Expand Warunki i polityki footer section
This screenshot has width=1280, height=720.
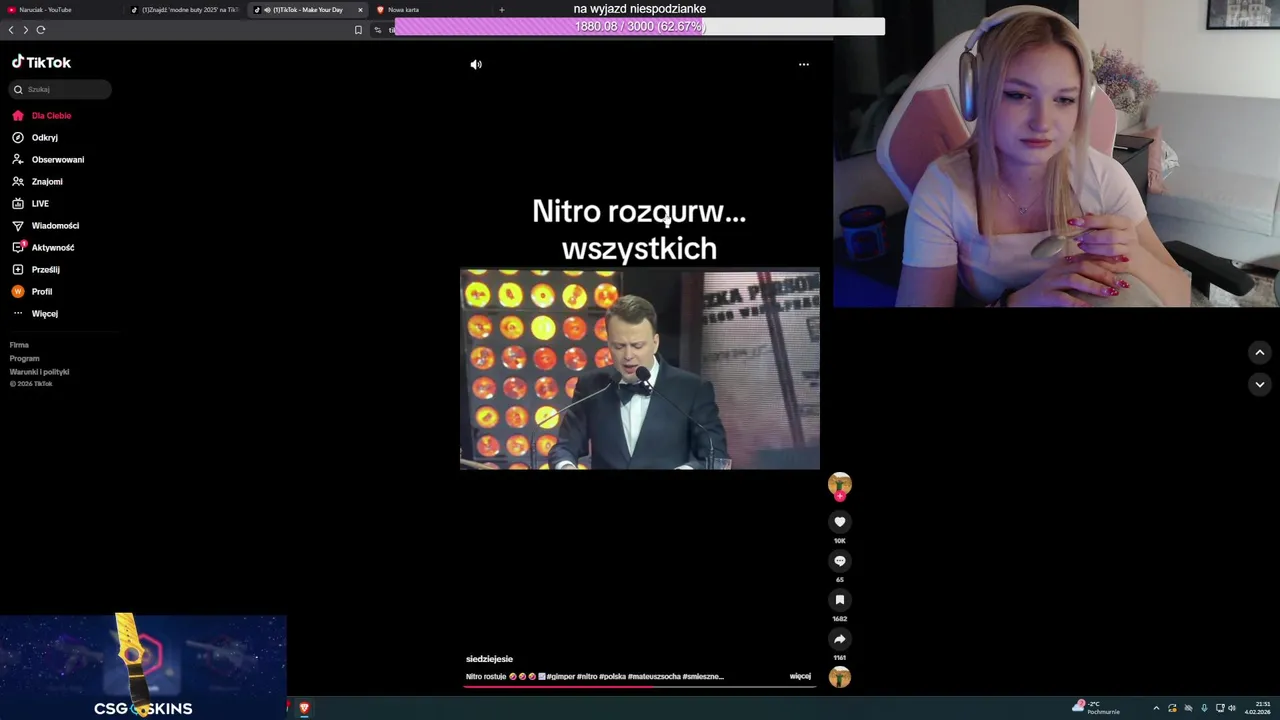pyautogui.click(x=39, y=372)
